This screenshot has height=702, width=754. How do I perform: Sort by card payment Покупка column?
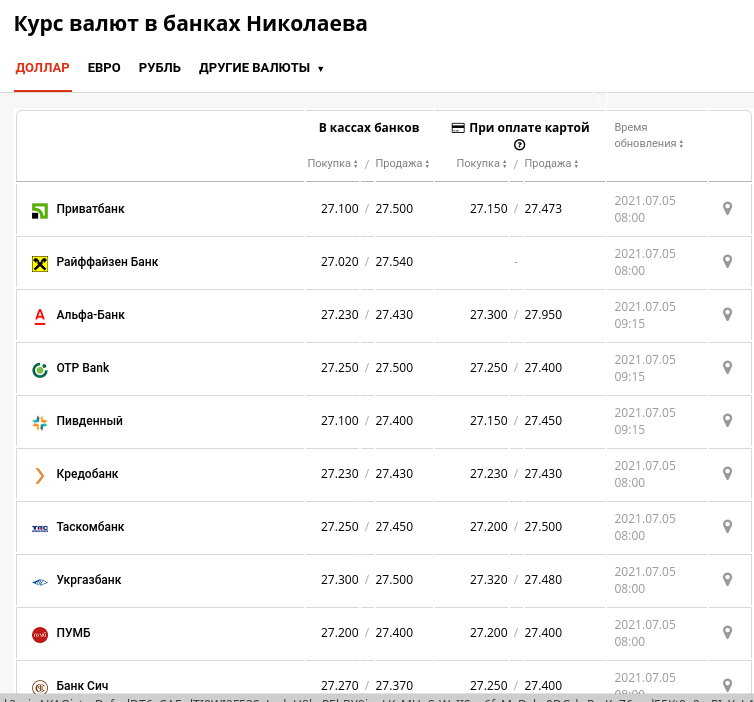click(481, 163)
